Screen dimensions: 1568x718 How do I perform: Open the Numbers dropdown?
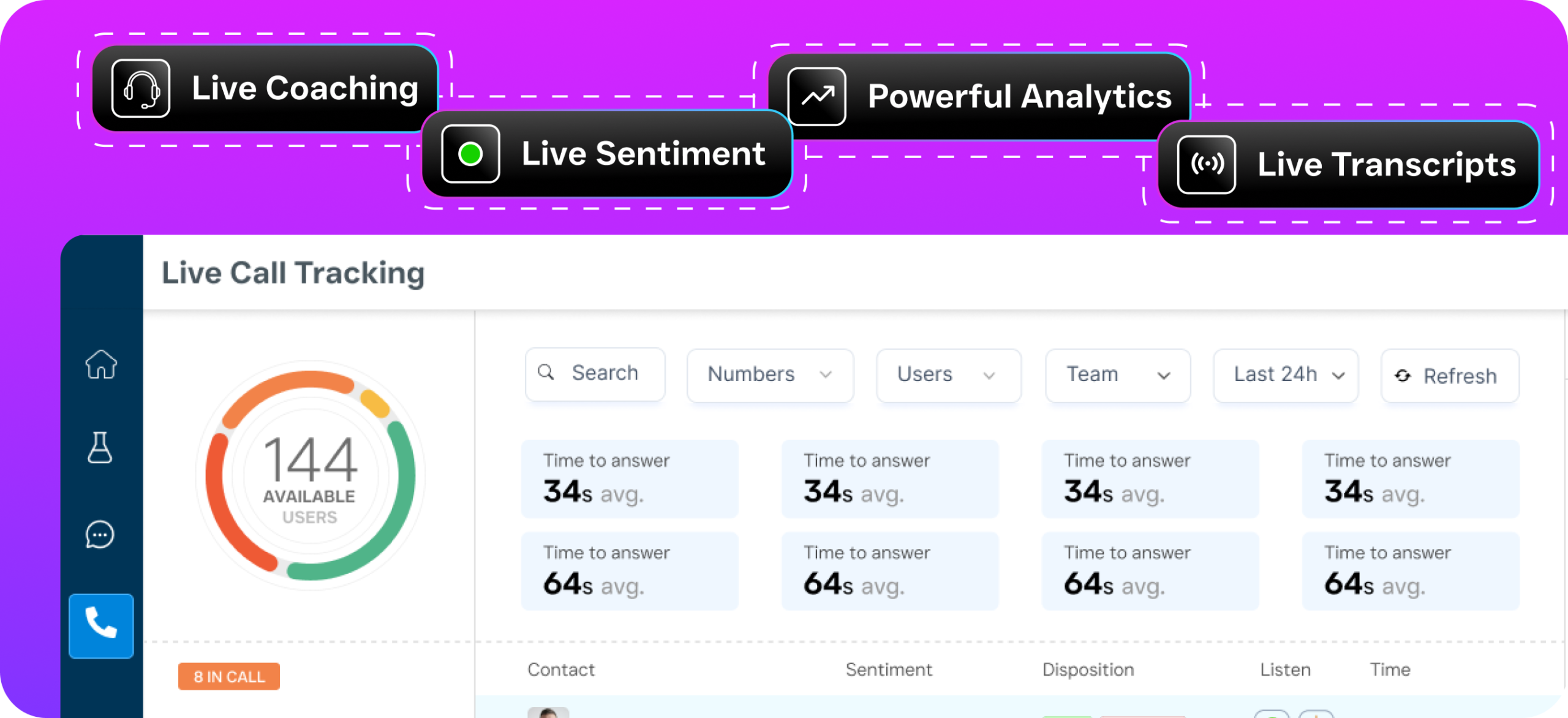point(769,374)
